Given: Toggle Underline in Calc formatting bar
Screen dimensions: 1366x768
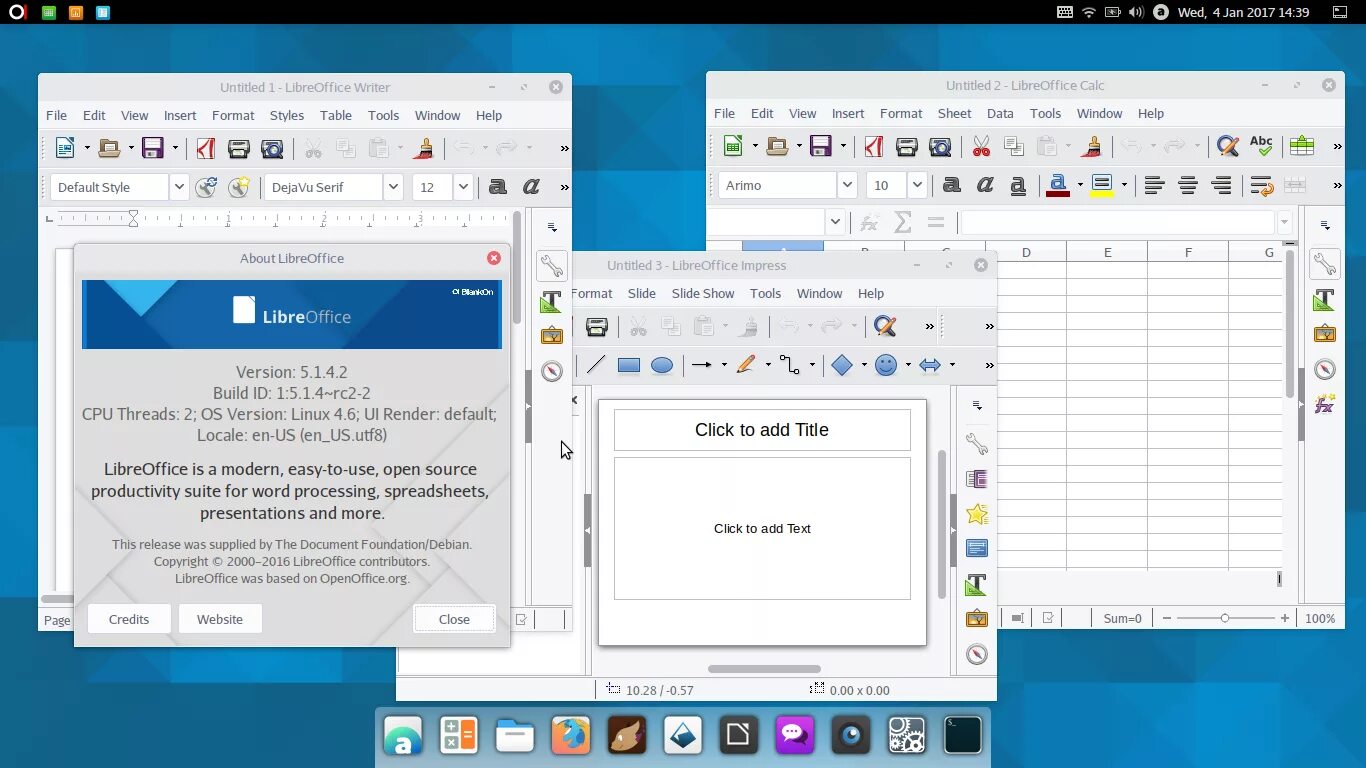Looking at the screenshot, I should pos(1018,185).
